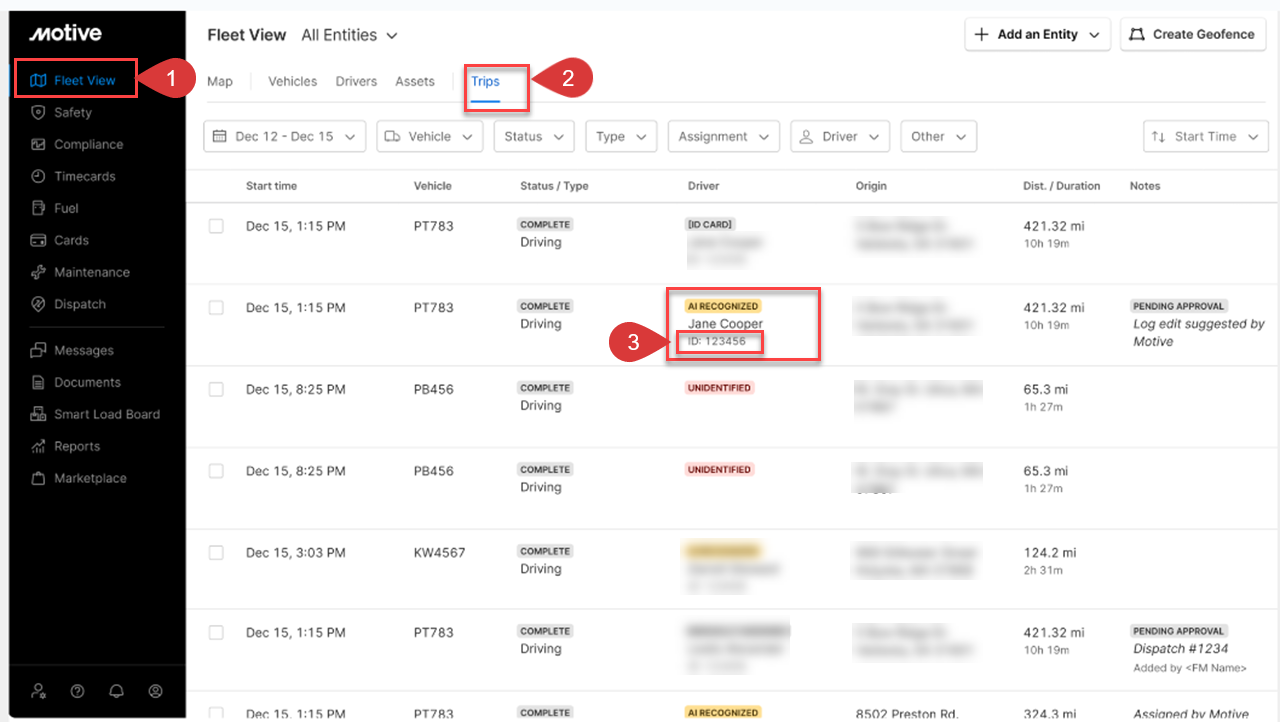Select the Jane Cooper trip checkbox
Image resolution: width=1280 pixels, height=722 pixels.
click(x=216, y=308)
